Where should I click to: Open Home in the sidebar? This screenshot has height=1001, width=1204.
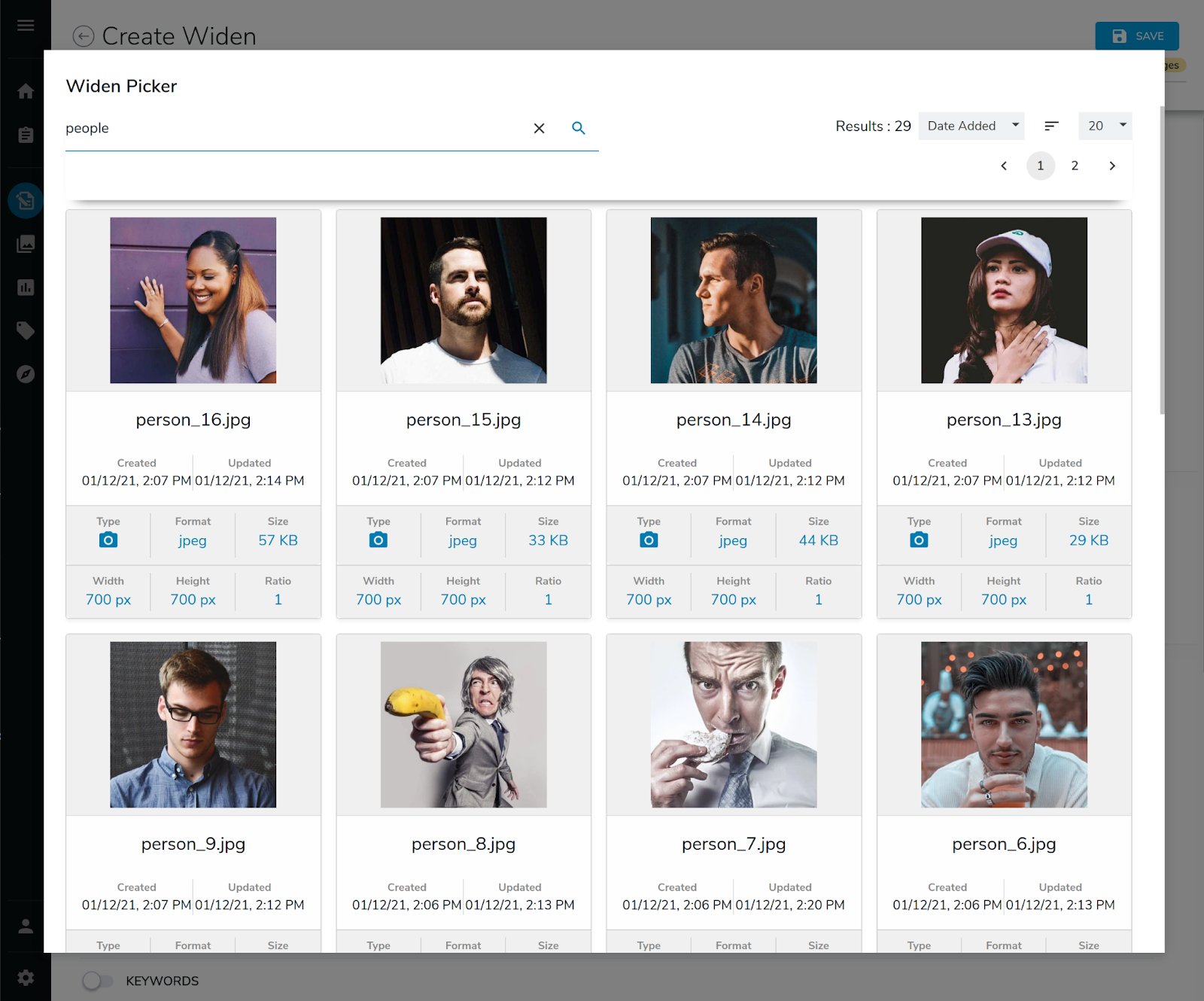(x=26, y=91)
